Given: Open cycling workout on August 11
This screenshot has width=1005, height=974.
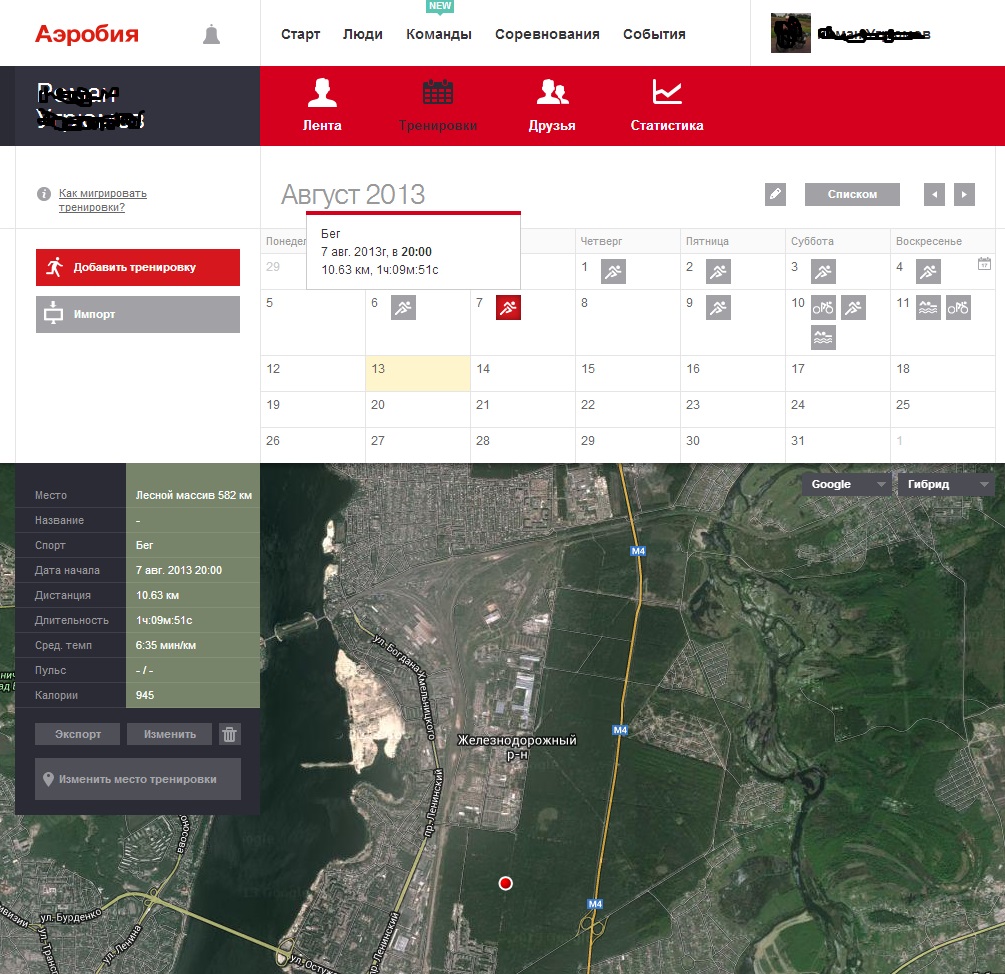Looking at the screenshot, I should pos(958,308).
